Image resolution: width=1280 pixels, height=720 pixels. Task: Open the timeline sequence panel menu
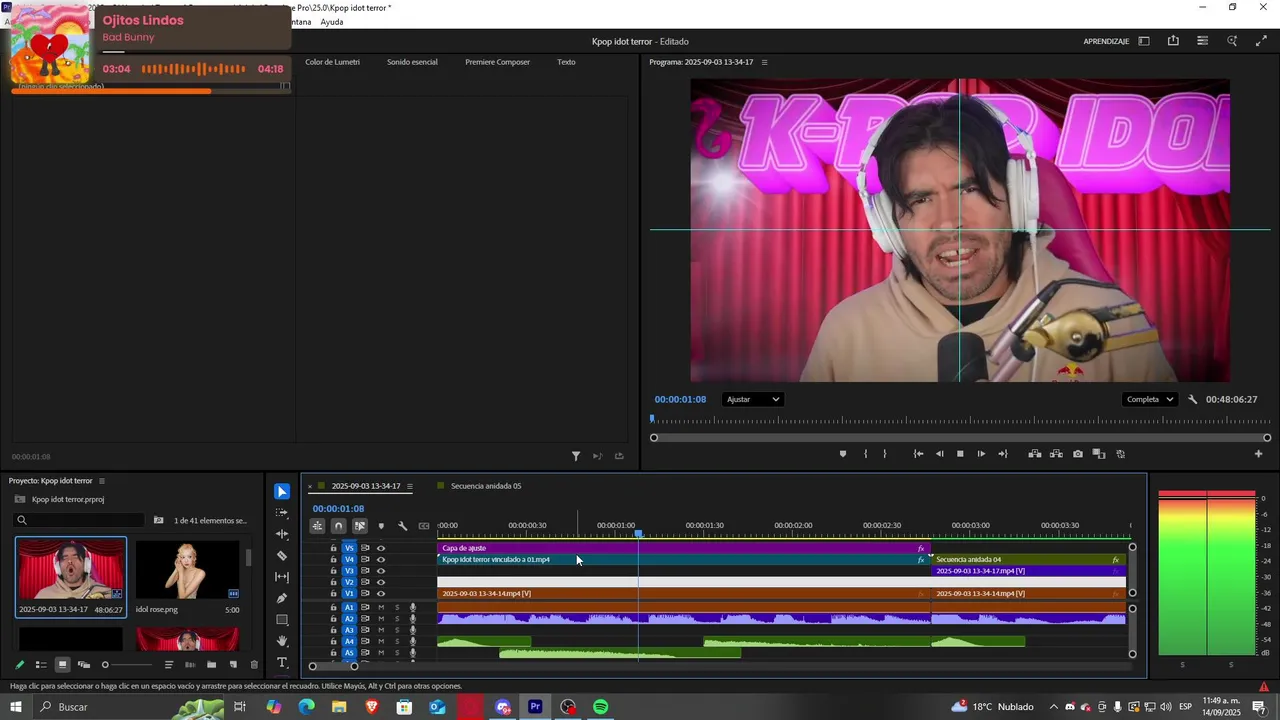(409, 486)
